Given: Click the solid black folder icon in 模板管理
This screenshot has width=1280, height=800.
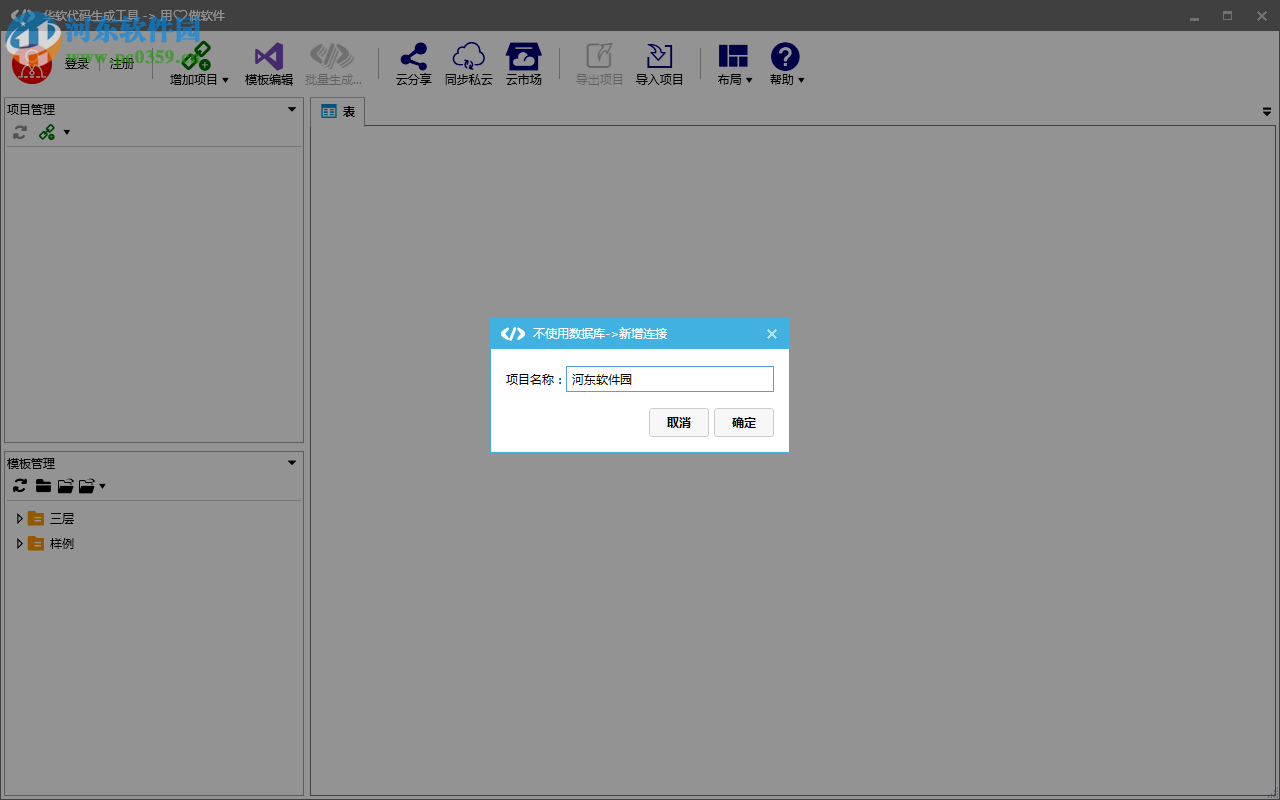Looking at the screenshot, I should click(x=43, y=486).
